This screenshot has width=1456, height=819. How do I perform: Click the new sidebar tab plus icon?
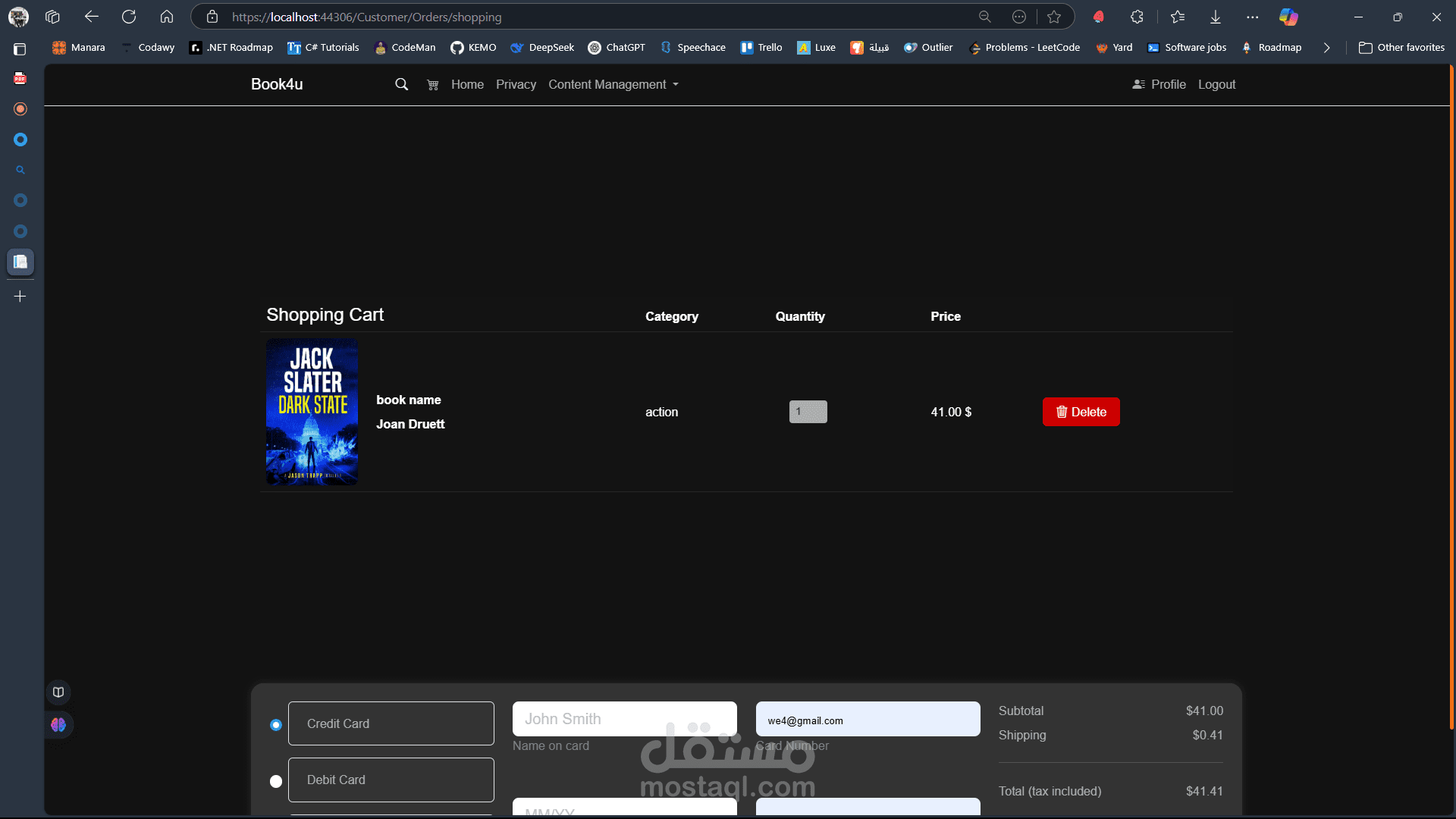point(20,296)
